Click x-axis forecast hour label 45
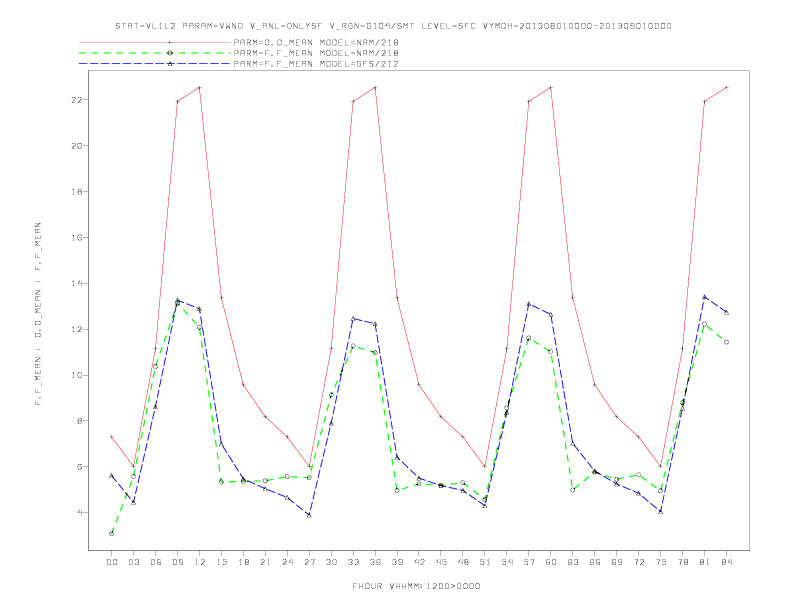 [x=441, y=562]
